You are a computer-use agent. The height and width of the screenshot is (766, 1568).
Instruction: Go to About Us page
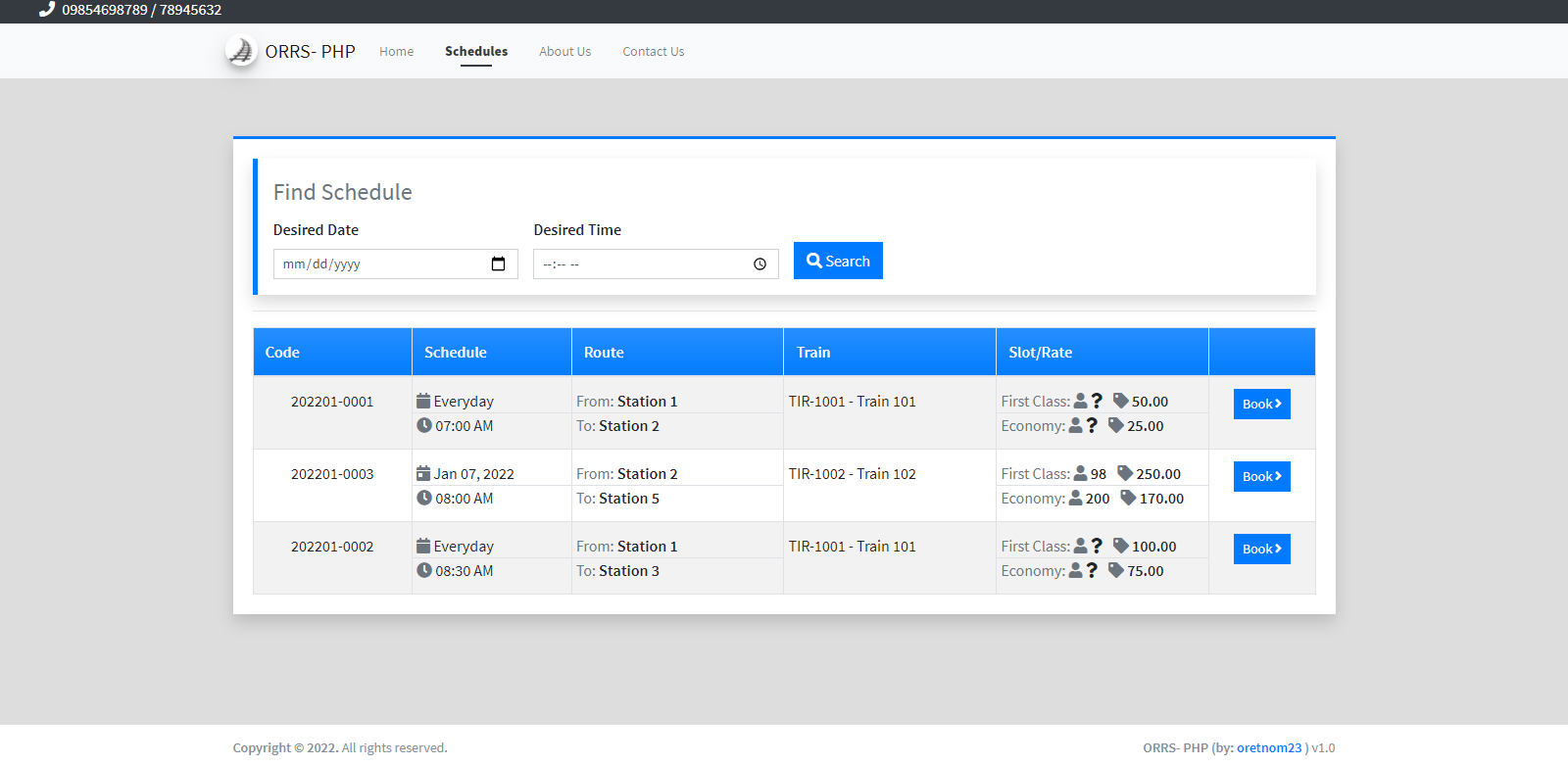(x=565, y=51)
